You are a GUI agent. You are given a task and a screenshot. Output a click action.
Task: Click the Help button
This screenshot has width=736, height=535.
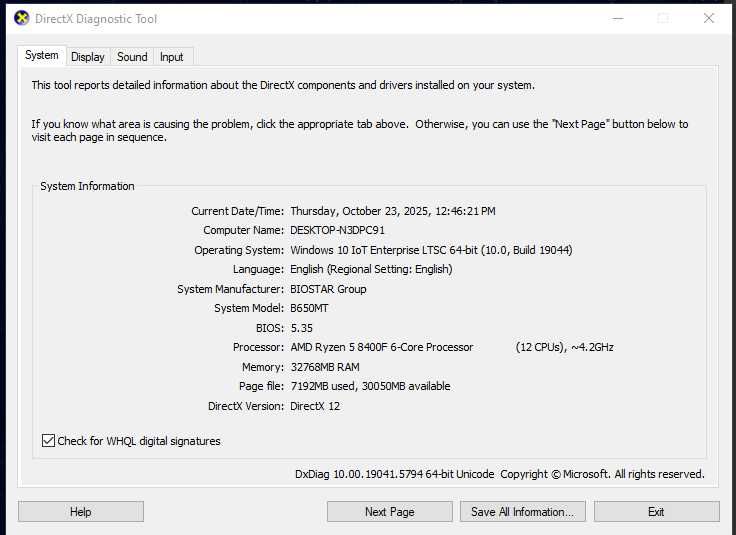coord(81,512)
